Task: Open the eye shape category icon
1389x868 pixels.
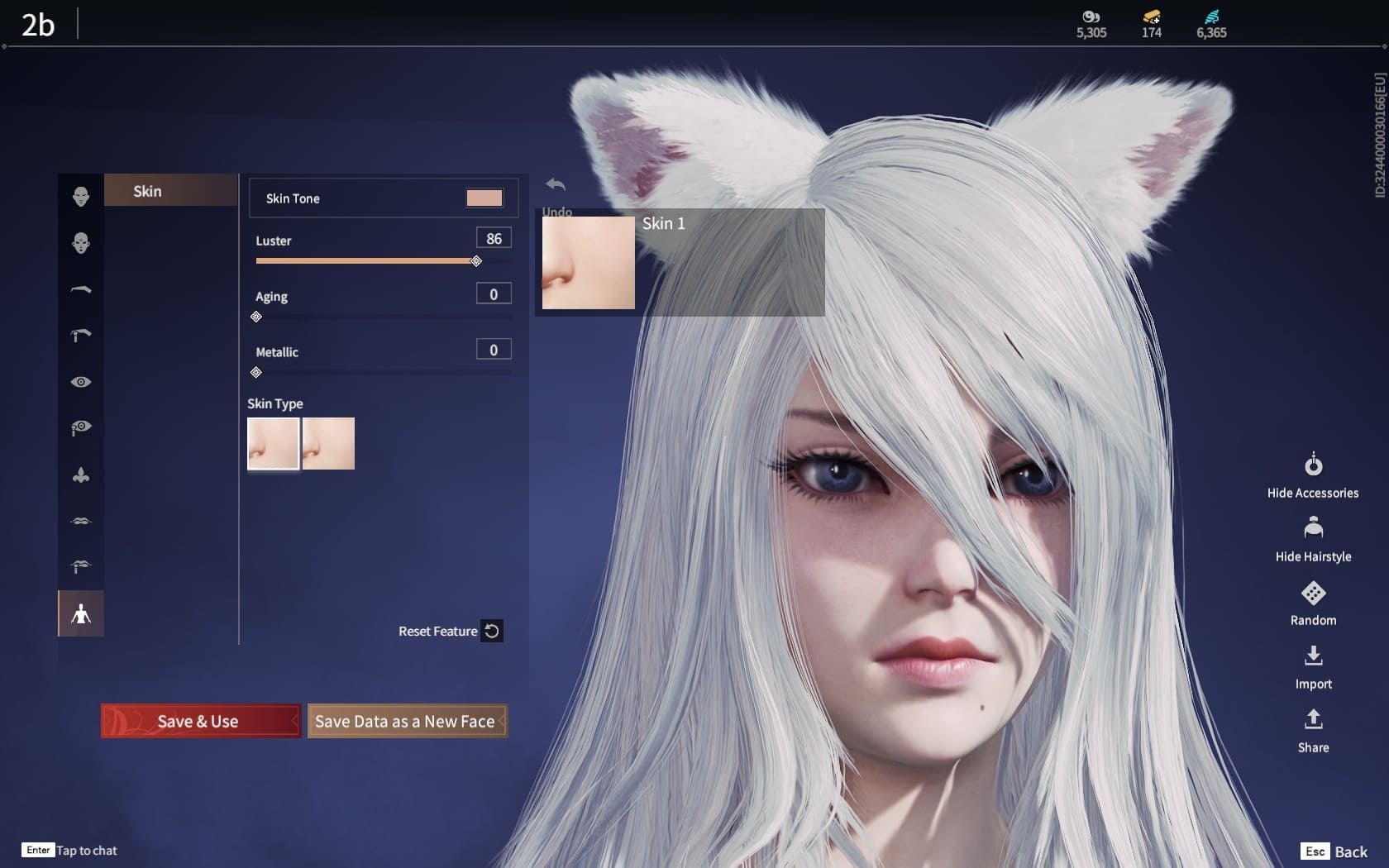Action: (81, 382)
